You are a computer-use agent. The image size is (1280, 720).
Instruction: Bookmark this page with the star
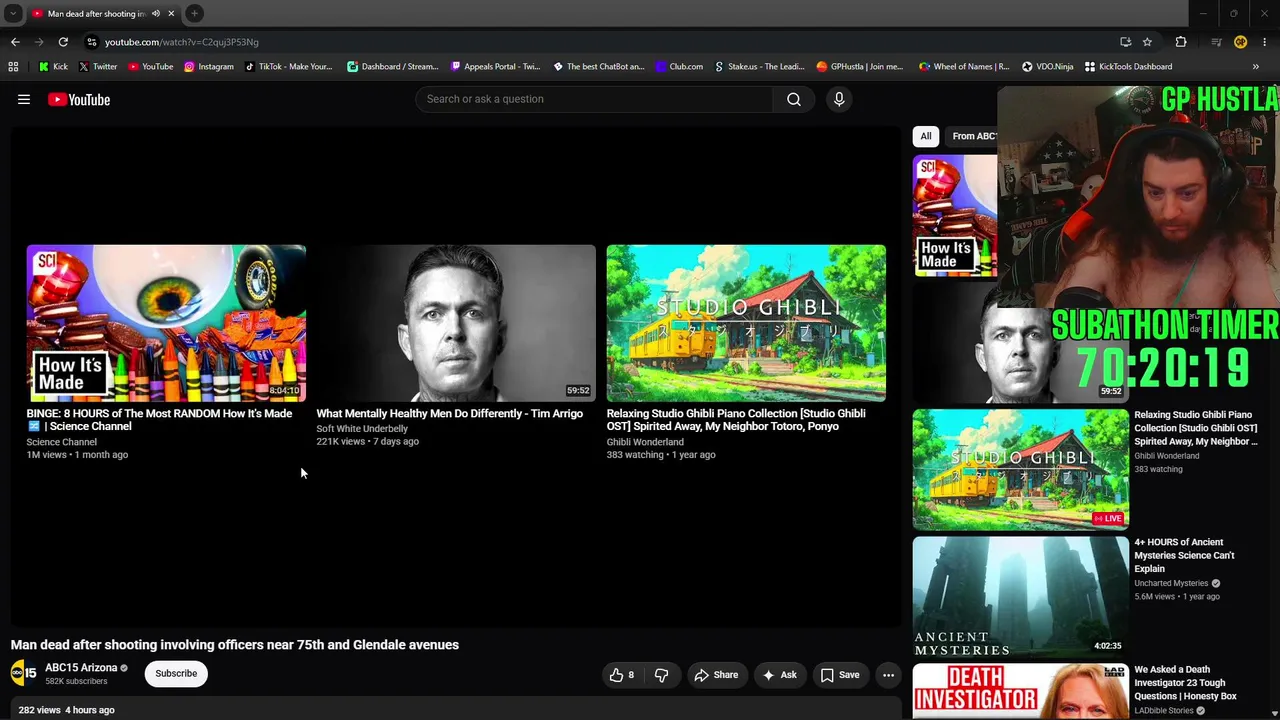click(1147, 42)
